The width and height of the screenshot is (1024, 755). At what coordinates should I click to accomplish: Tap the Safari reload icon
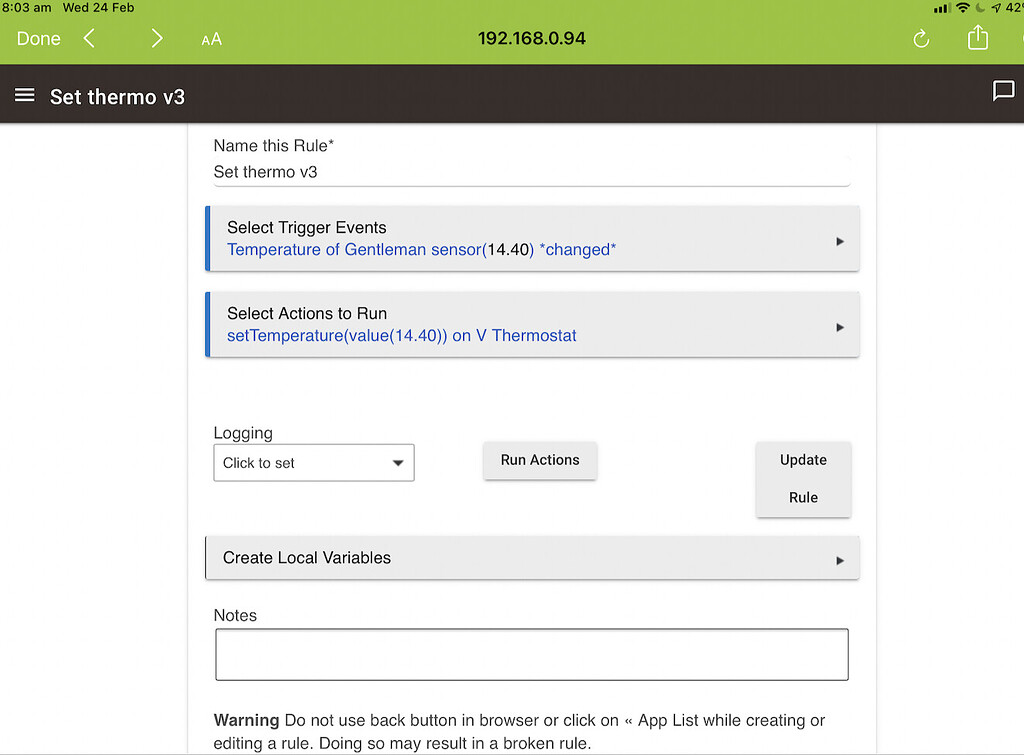point(919,38)
